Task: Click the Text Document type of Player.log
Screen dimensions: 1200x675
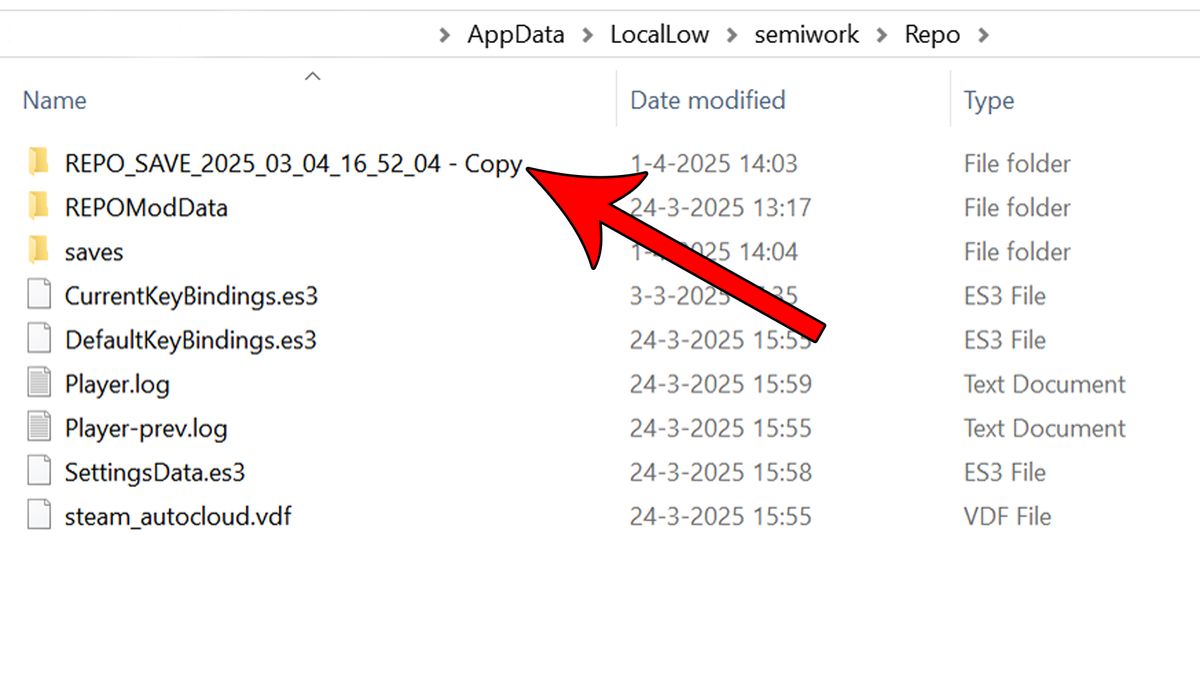Action: click(1044, 384)
